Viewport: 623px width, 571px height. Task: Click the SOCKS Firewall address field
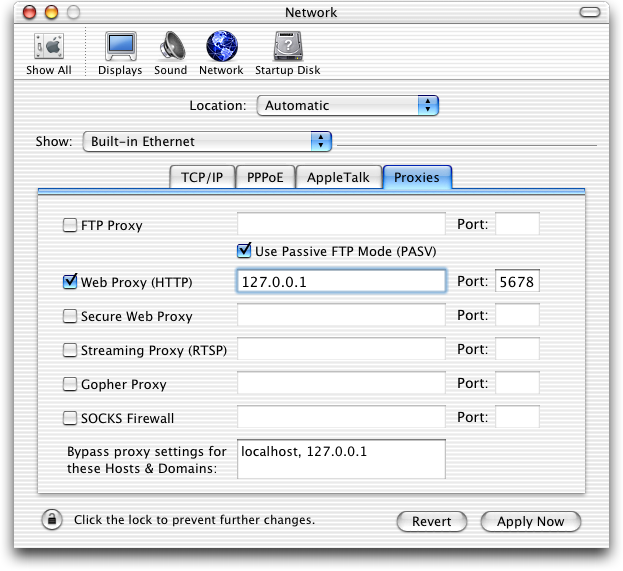[x=341, y=417]
